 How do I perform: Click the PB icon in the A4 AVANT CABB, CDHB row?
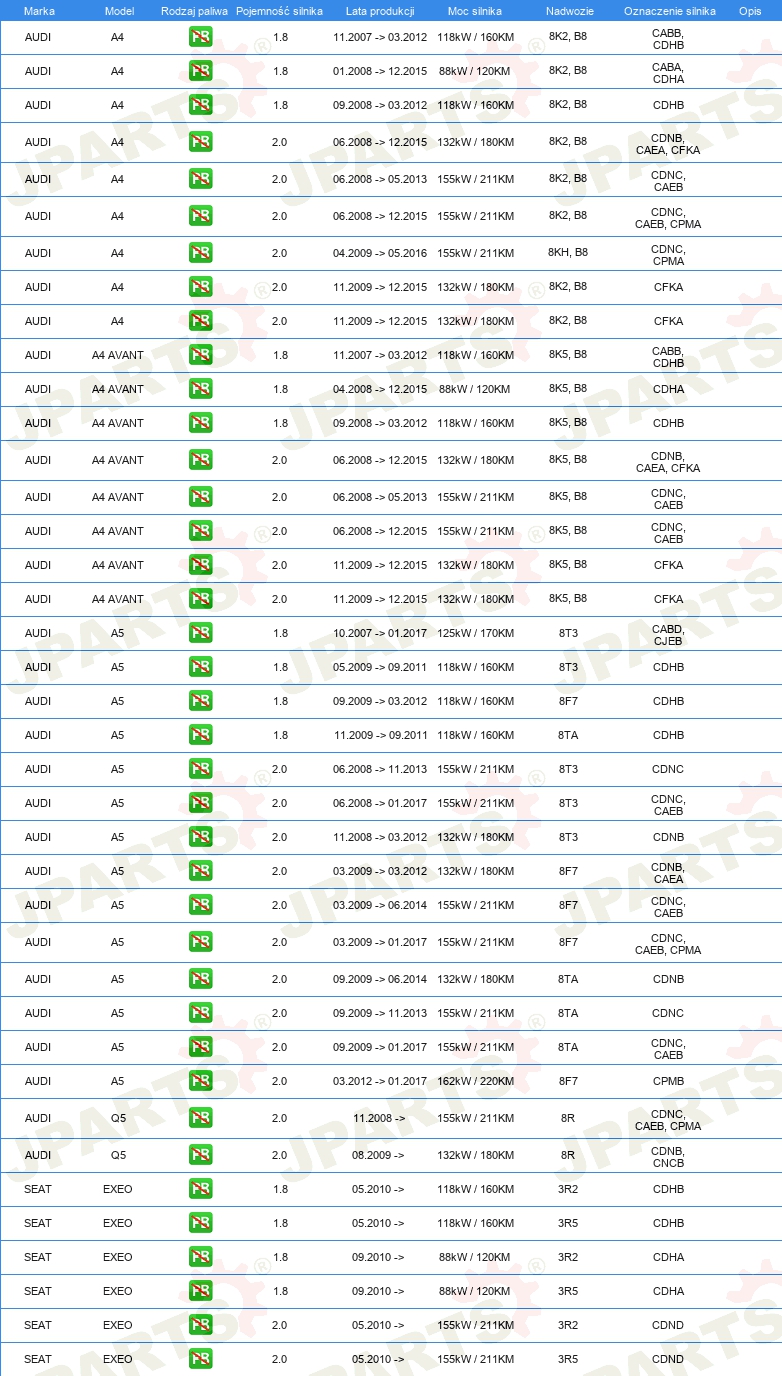coord(201,355)
